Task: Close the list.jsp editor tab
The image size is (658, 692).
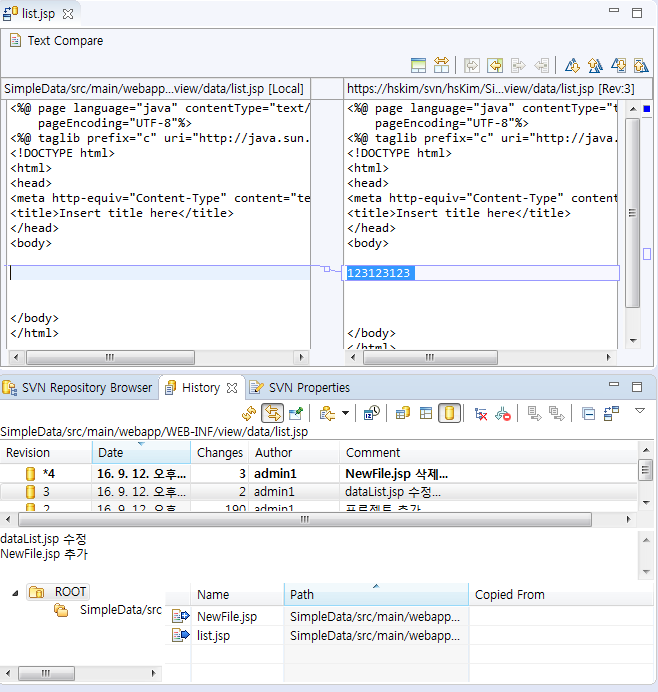Action: click(68, 14)
